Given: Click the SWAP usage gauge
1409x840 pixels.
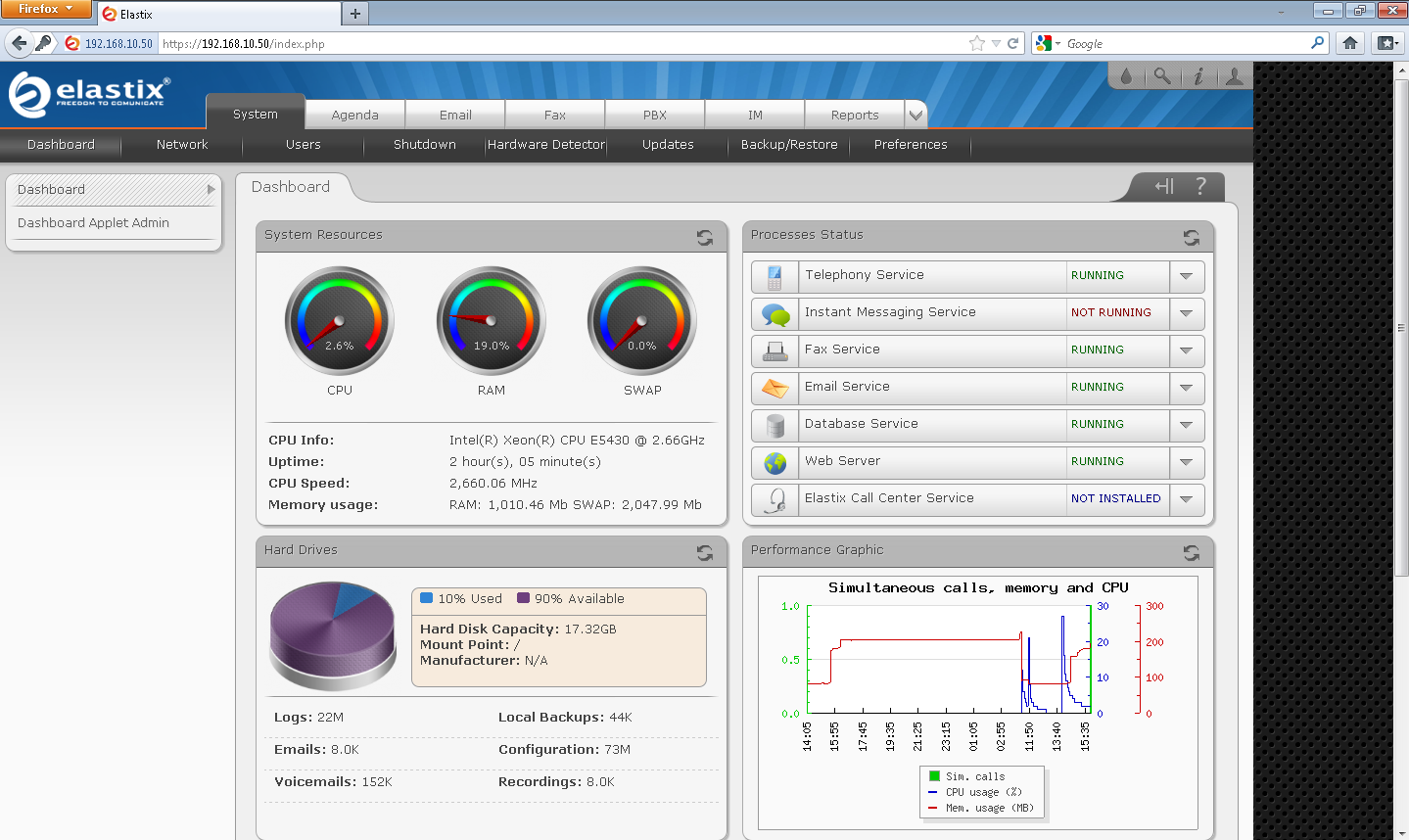Looking at the screenshot, I should tap(642, 321).
